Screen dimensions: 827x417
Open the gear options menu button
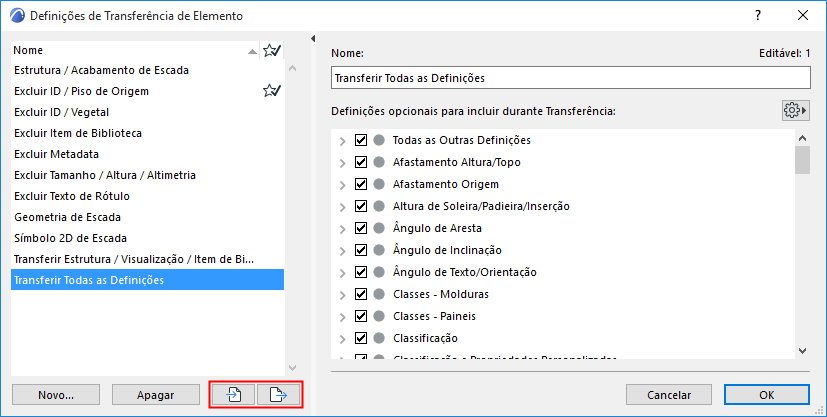tap(796, 110)
